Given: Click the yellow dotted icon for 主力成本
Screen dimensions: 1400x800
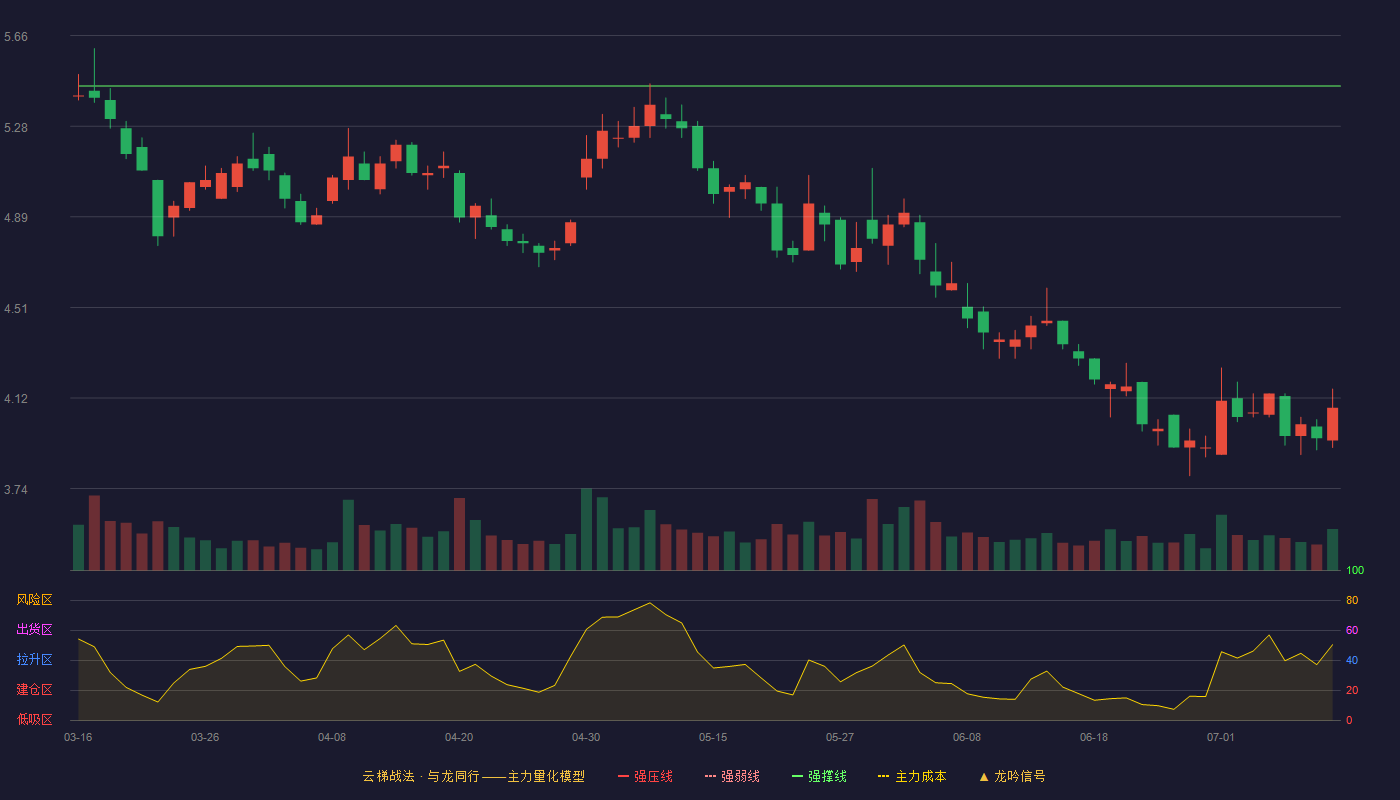Looking at the screenshot, I should coord(884,776).
